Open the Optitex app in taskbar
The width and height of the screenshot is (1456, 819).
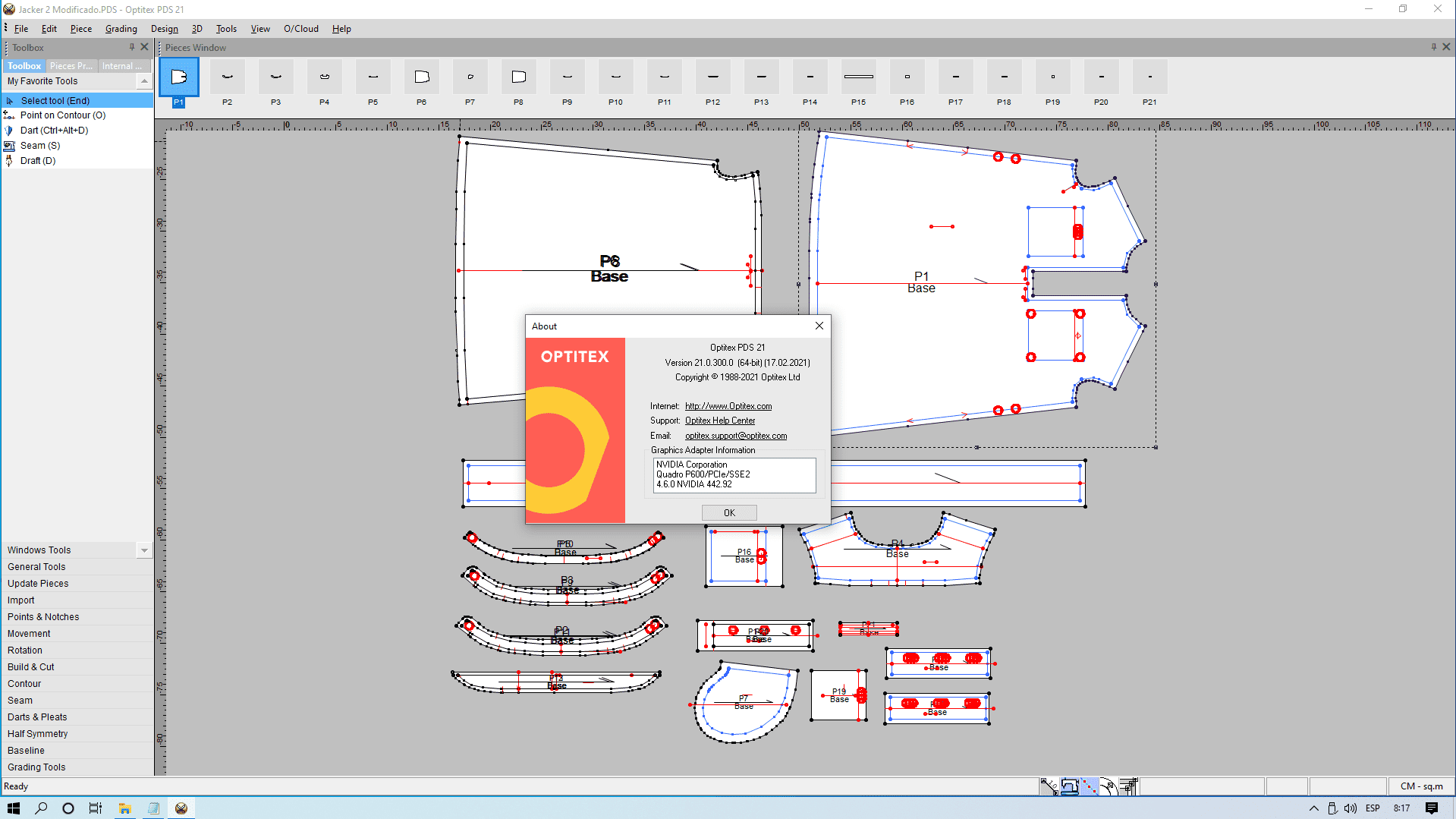click(x=181, y=808)
